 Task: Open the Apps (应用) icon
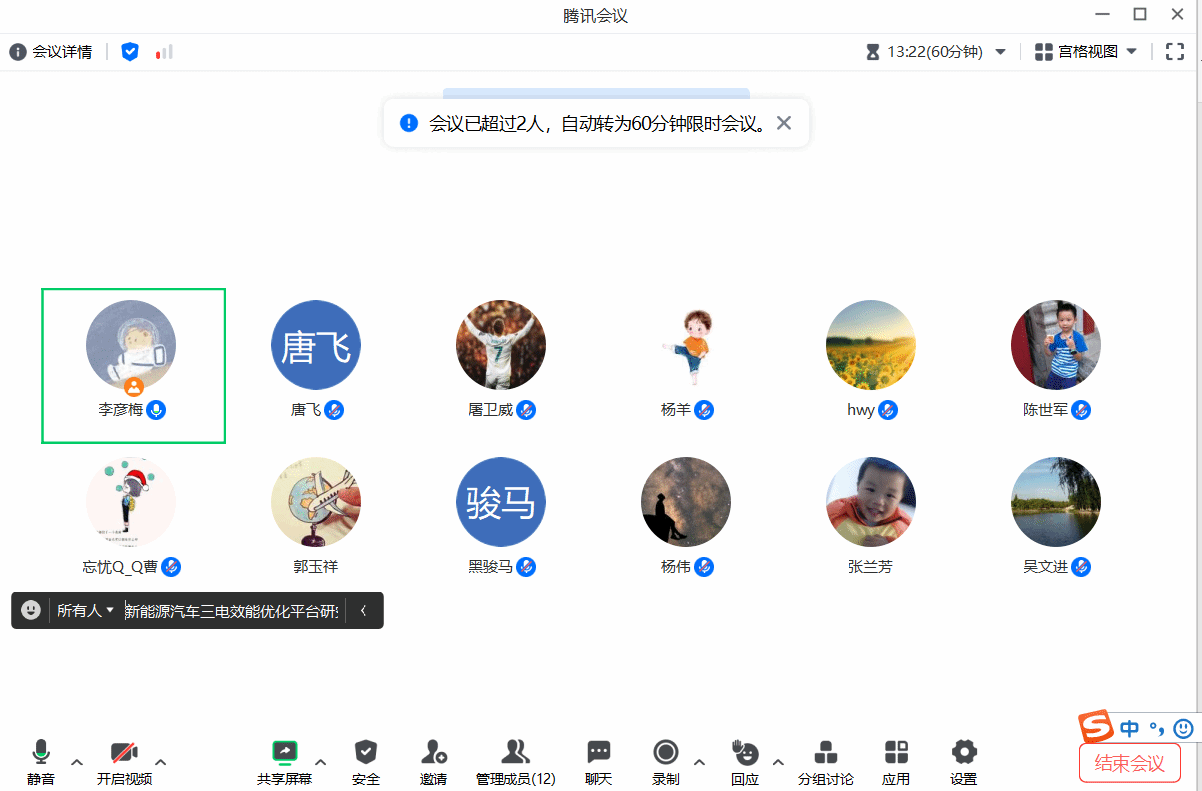pos(896,753)
